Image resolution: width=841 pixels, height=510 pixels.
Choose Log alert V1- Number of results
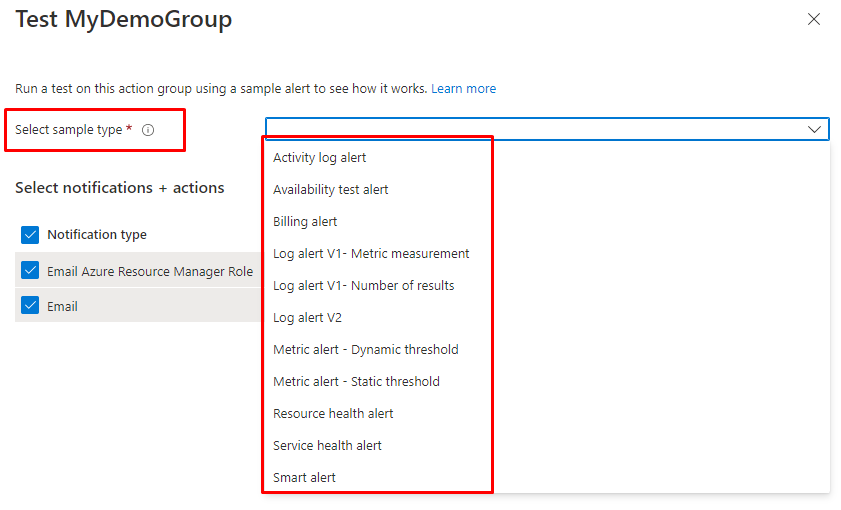point(364,285)
